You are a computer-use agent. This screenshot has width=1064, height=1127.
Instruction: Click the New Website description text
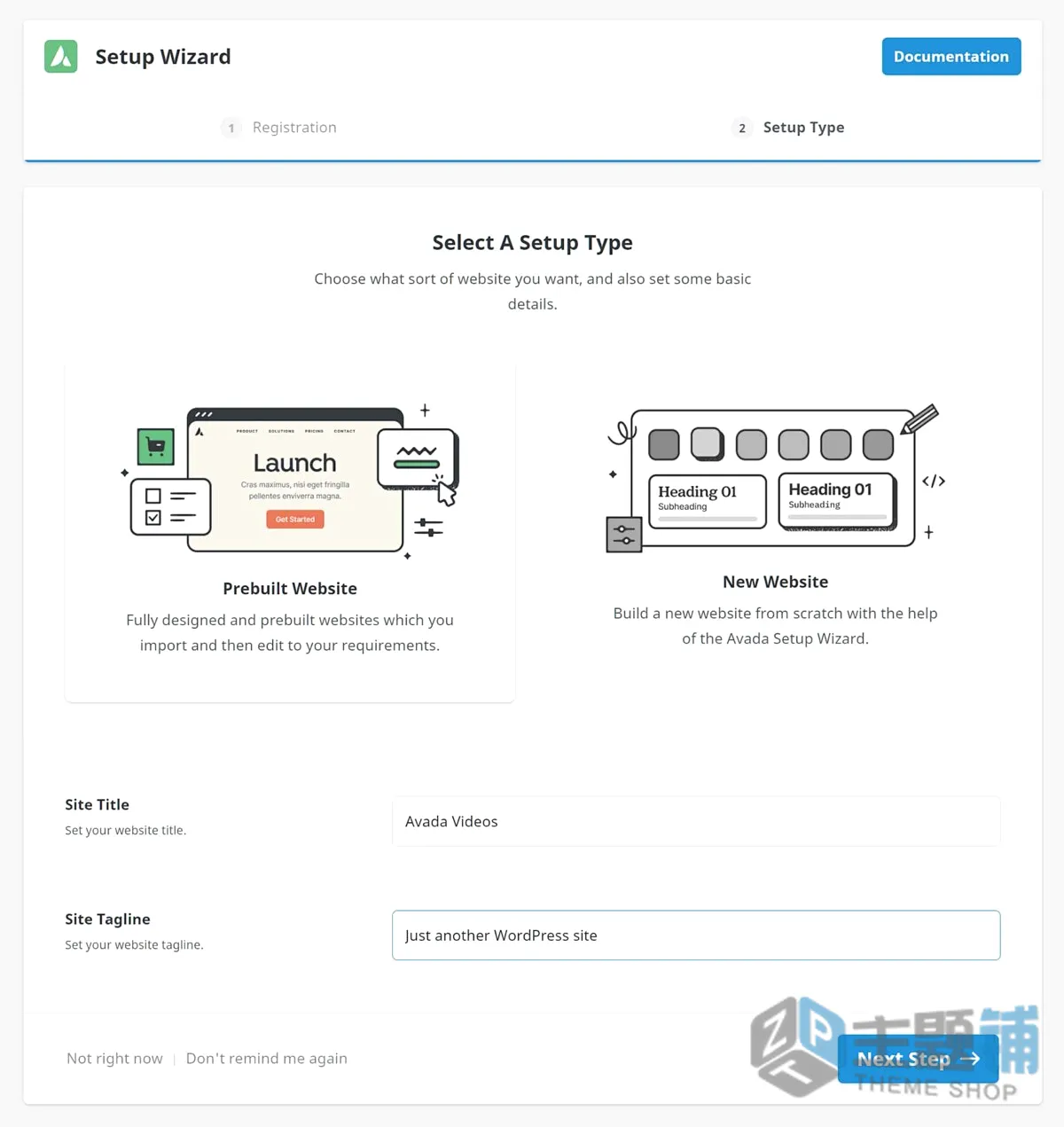776,626
